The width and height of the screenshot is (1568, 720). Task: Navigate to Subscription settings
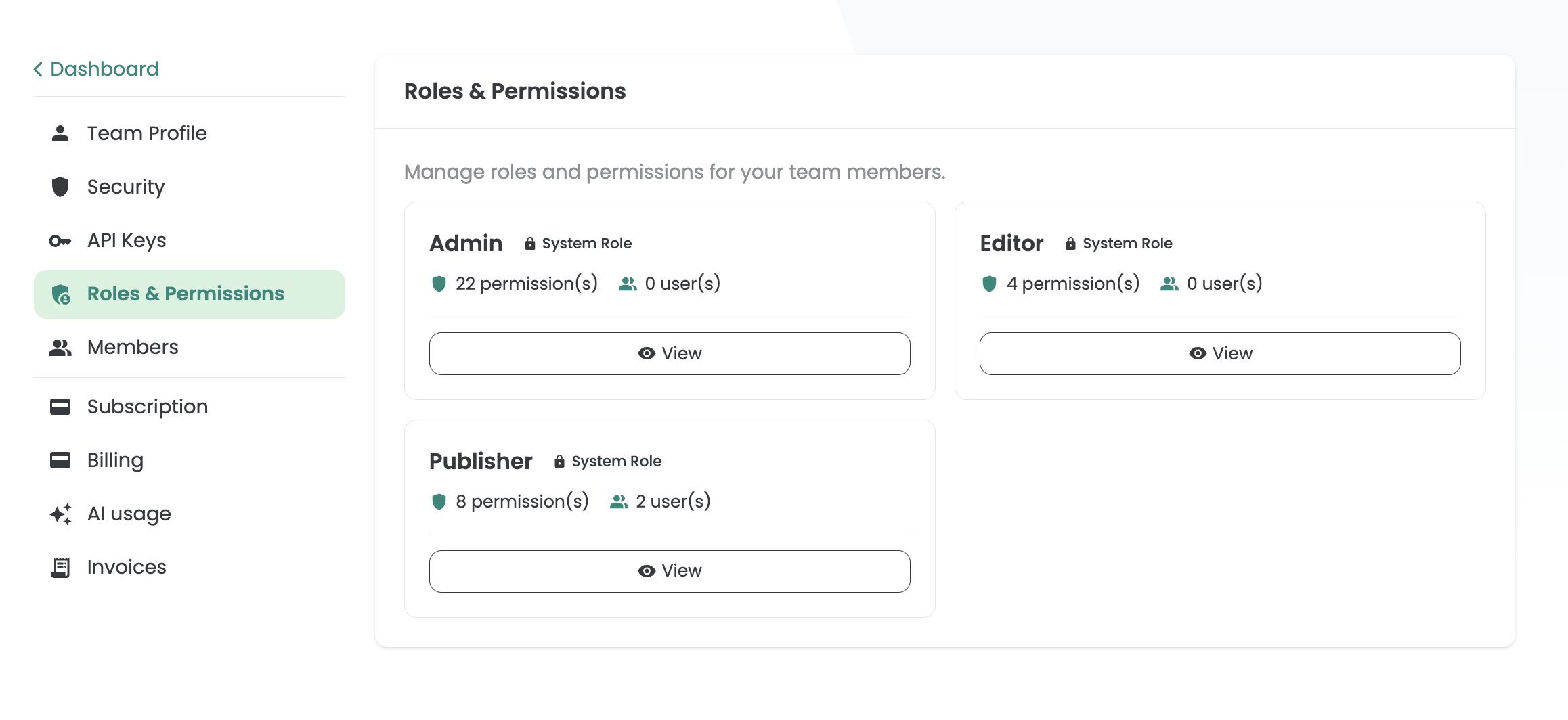click(x=190, y=407)
